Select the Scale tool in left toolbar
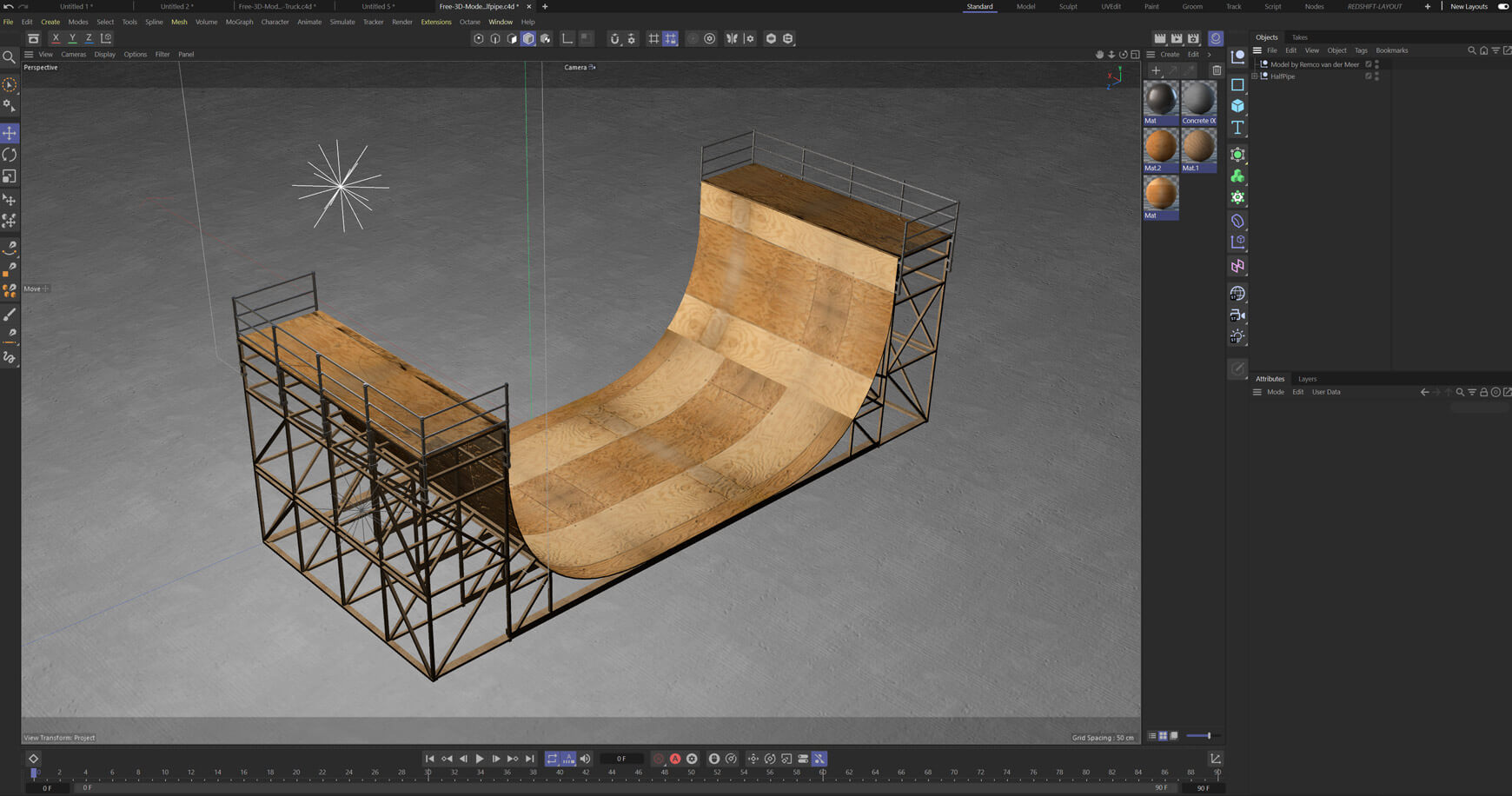 pyautogui.click(x=10, y=176)
